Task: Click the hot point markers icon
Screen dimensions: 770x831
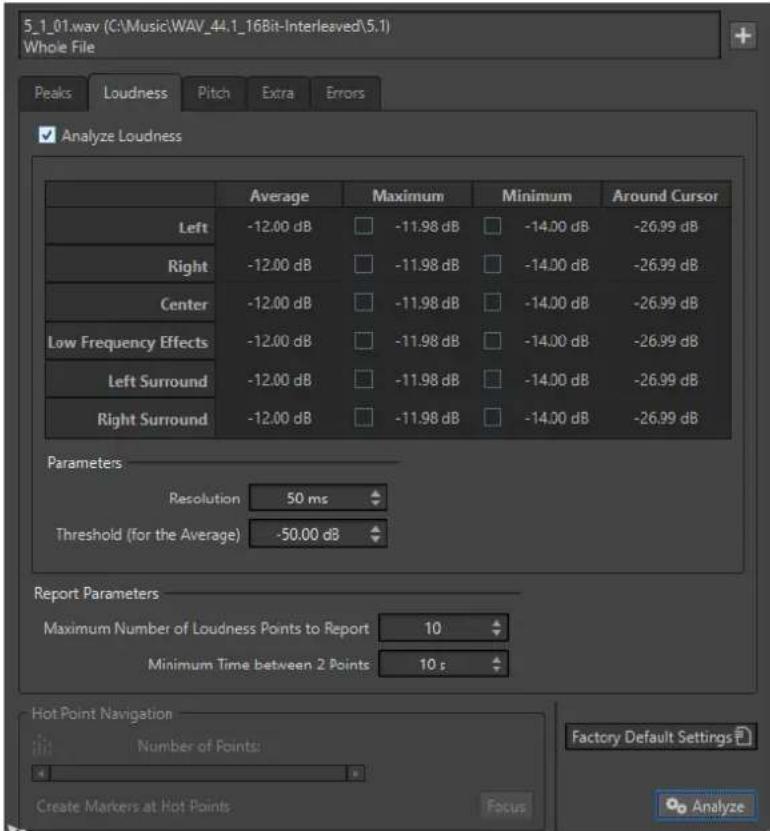Action: pos(42,746)
